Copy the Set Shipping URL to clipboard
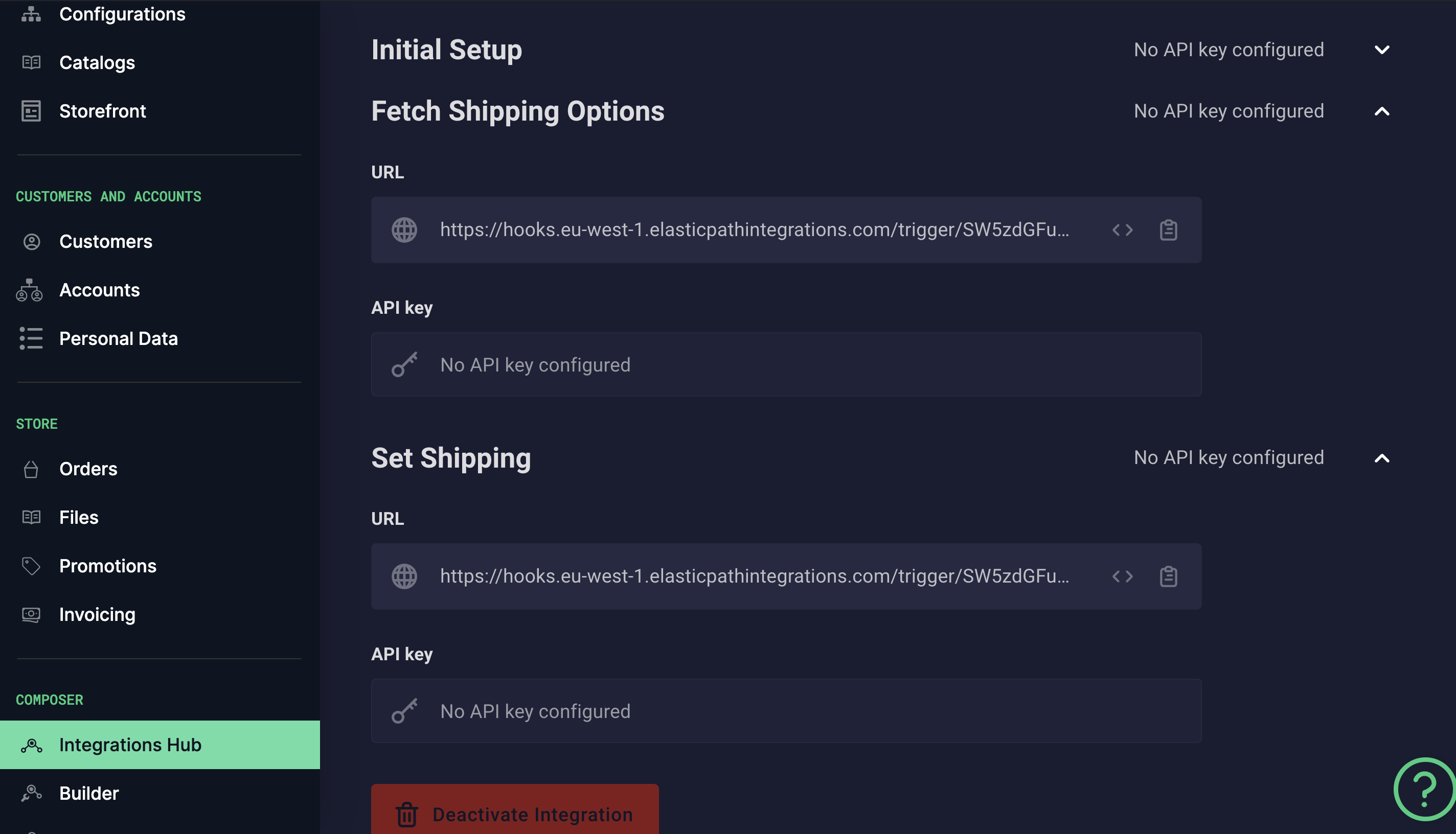The image size is (1456, 834). (x=1168, y=577)
